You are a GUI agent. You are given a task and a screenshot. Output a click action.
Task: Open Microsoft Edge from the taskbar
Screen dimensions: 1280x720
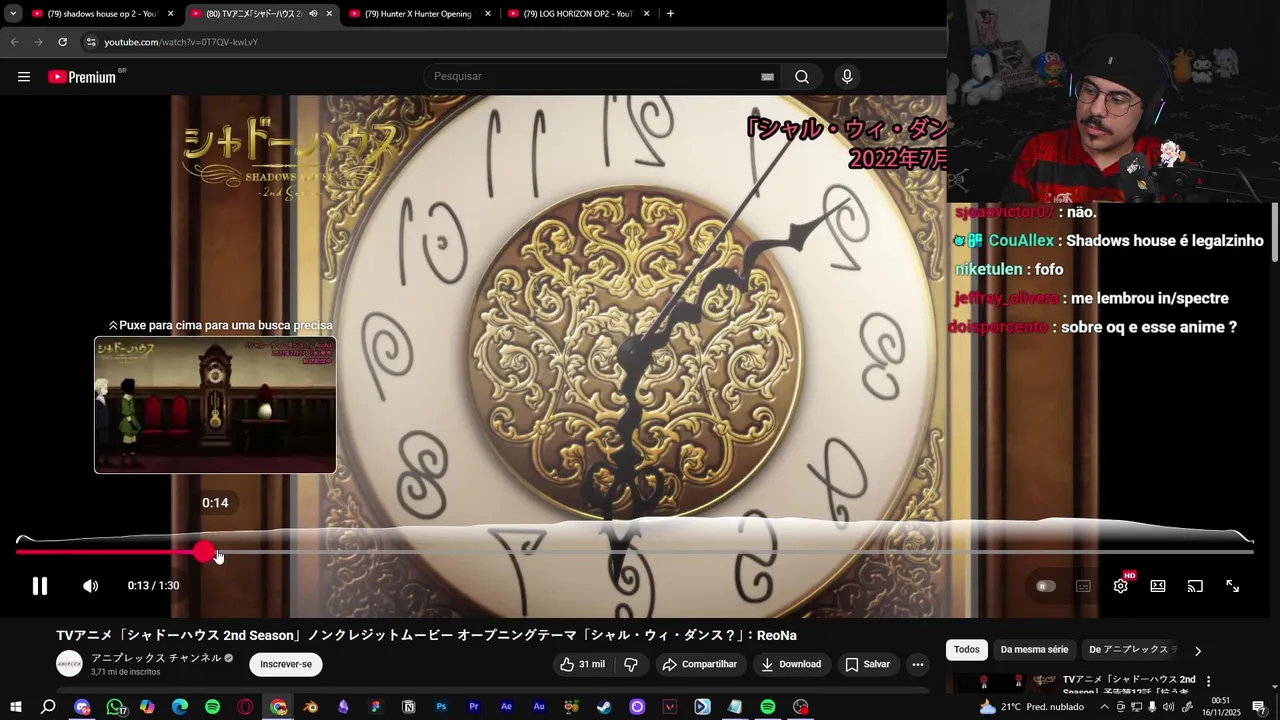[x=180, y=707]
